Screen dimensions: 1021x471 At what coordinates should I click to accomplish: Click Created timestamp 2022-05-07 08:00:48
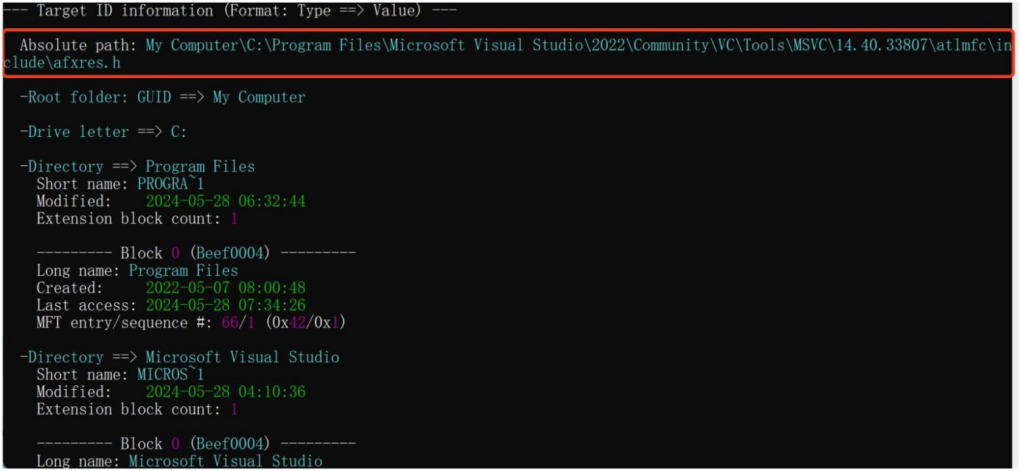[x=225, y=288]
